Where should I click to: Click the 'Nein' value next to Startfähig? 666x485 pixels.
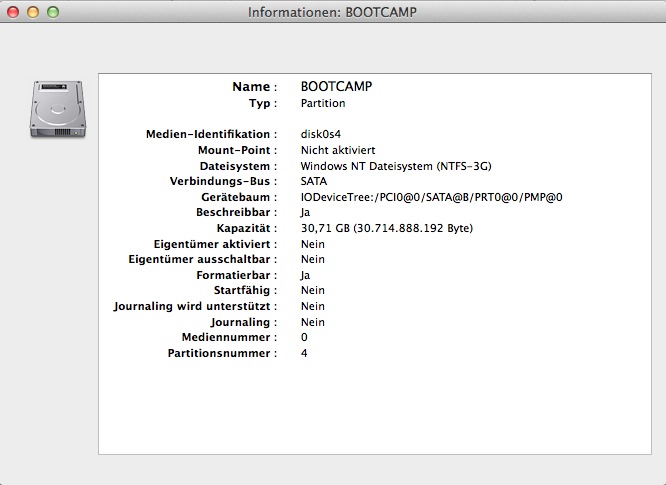(x=312, y=290)
